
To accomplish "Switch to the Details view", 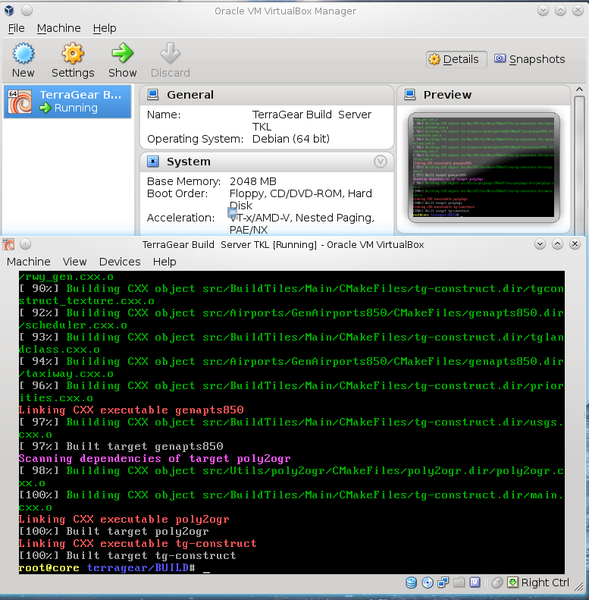I will 456,59.
